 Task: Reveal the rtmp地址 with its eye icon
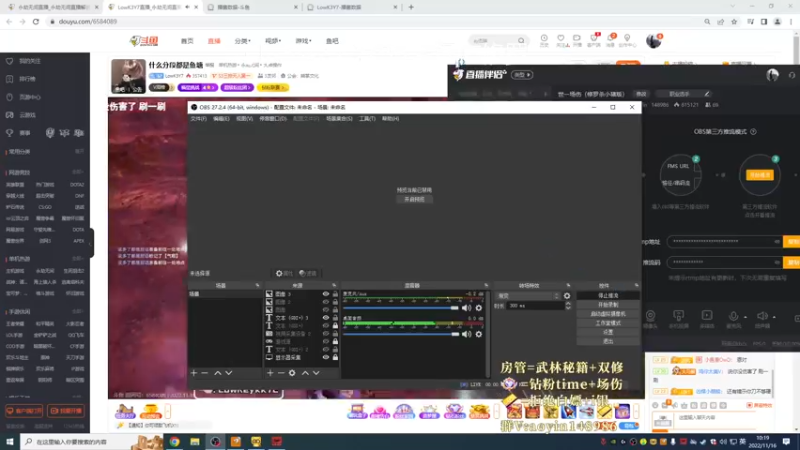(x=777, y=242)
